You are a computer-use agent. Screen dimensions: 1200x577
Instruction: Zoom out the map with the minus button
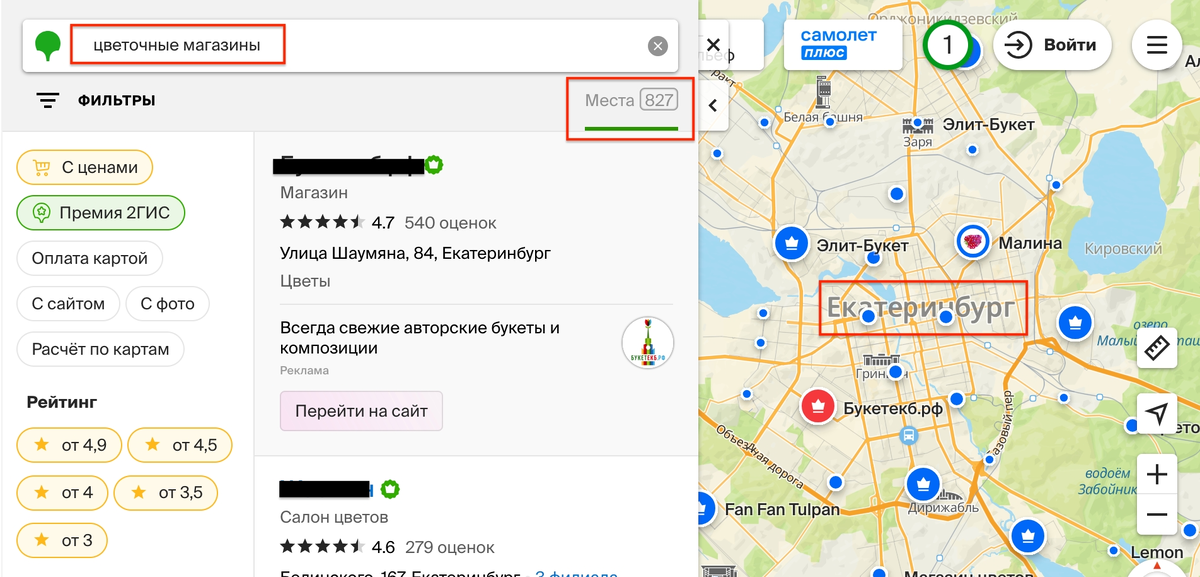1157,515
